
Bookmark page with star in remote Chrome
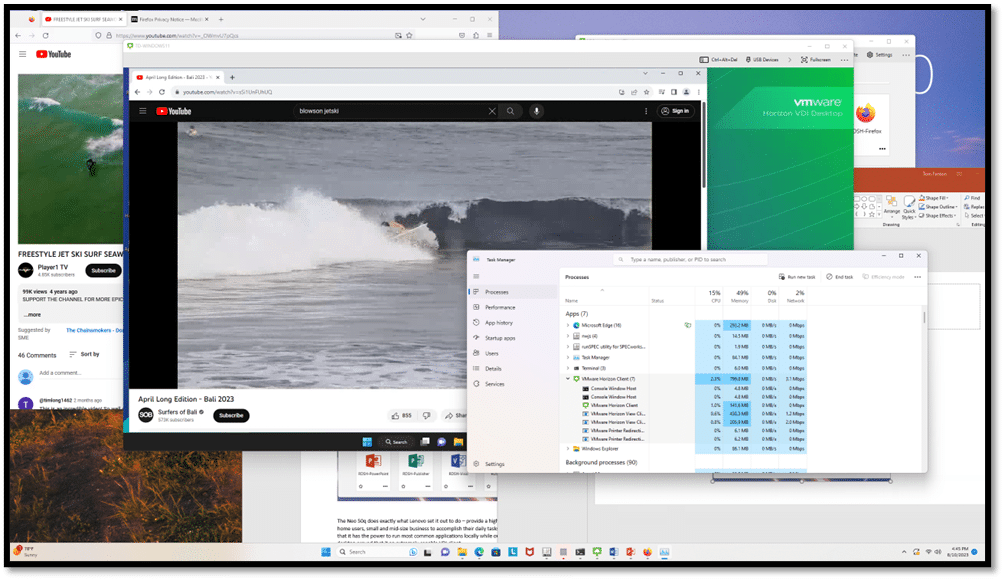coord(647,92)
